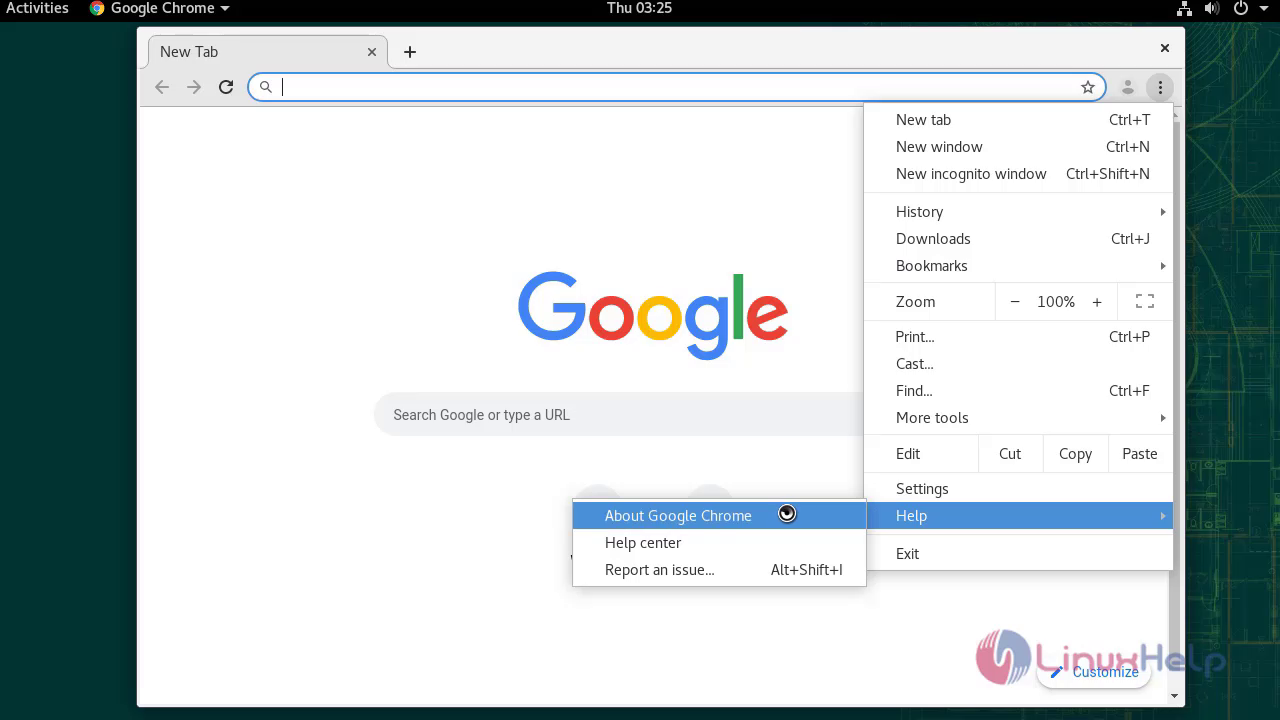The height and width of the screenshot is (720, 1280).
Task: Click the volume icon in top bar
Action: [1212, 9]
